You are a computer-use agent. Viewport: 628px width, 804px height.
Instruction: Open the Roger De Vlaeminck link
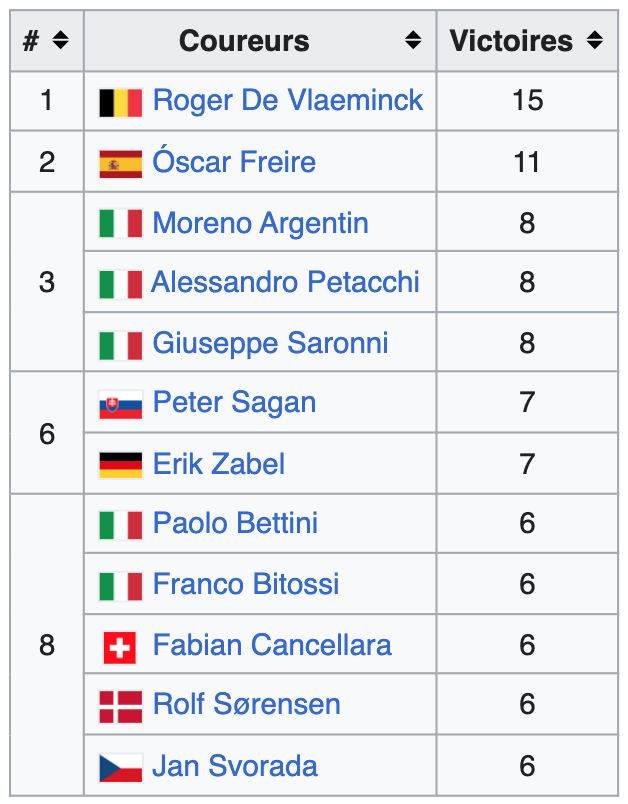pos(288,101)
